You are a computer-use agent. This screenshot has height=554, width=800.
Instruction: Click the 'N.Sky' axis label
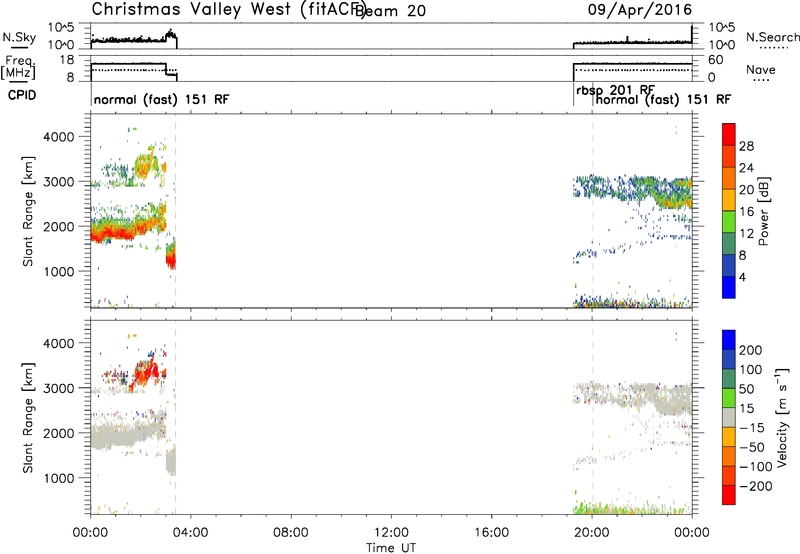(19, 37)
